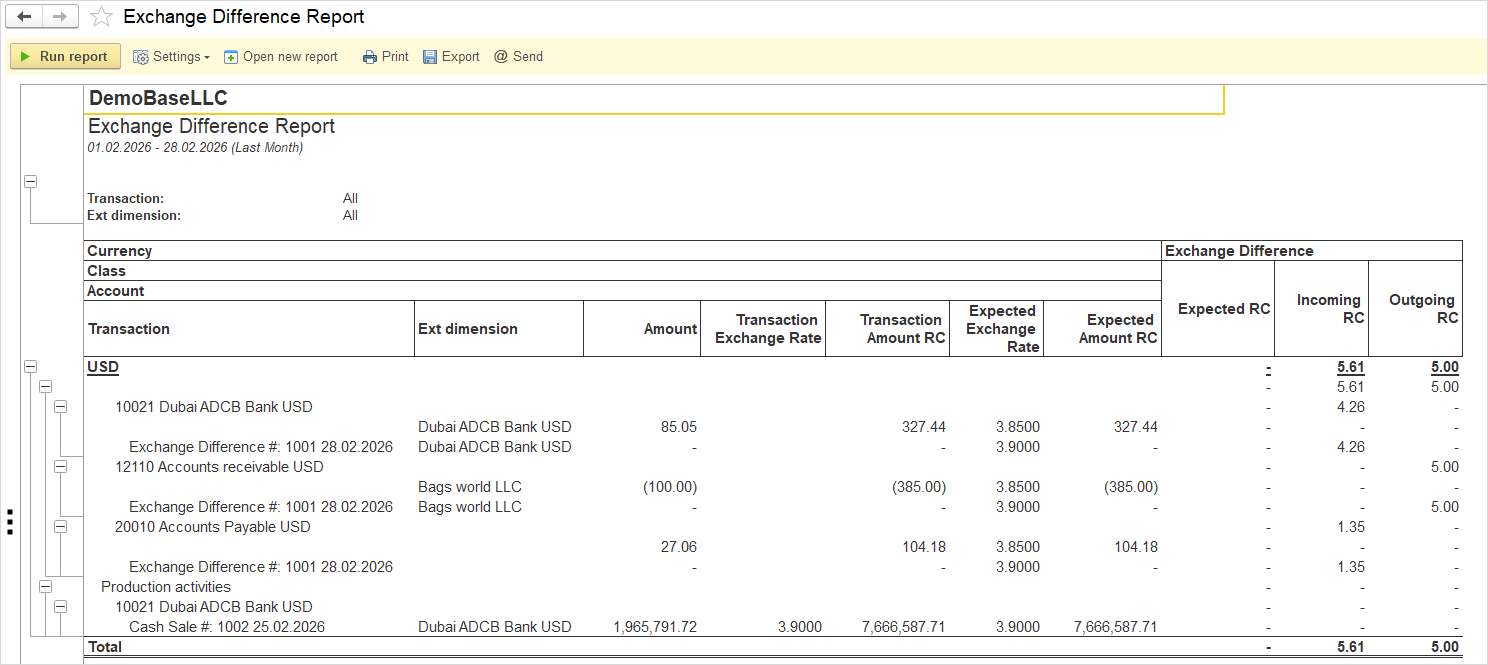Select the USD currency heading cell

point(103,367)
